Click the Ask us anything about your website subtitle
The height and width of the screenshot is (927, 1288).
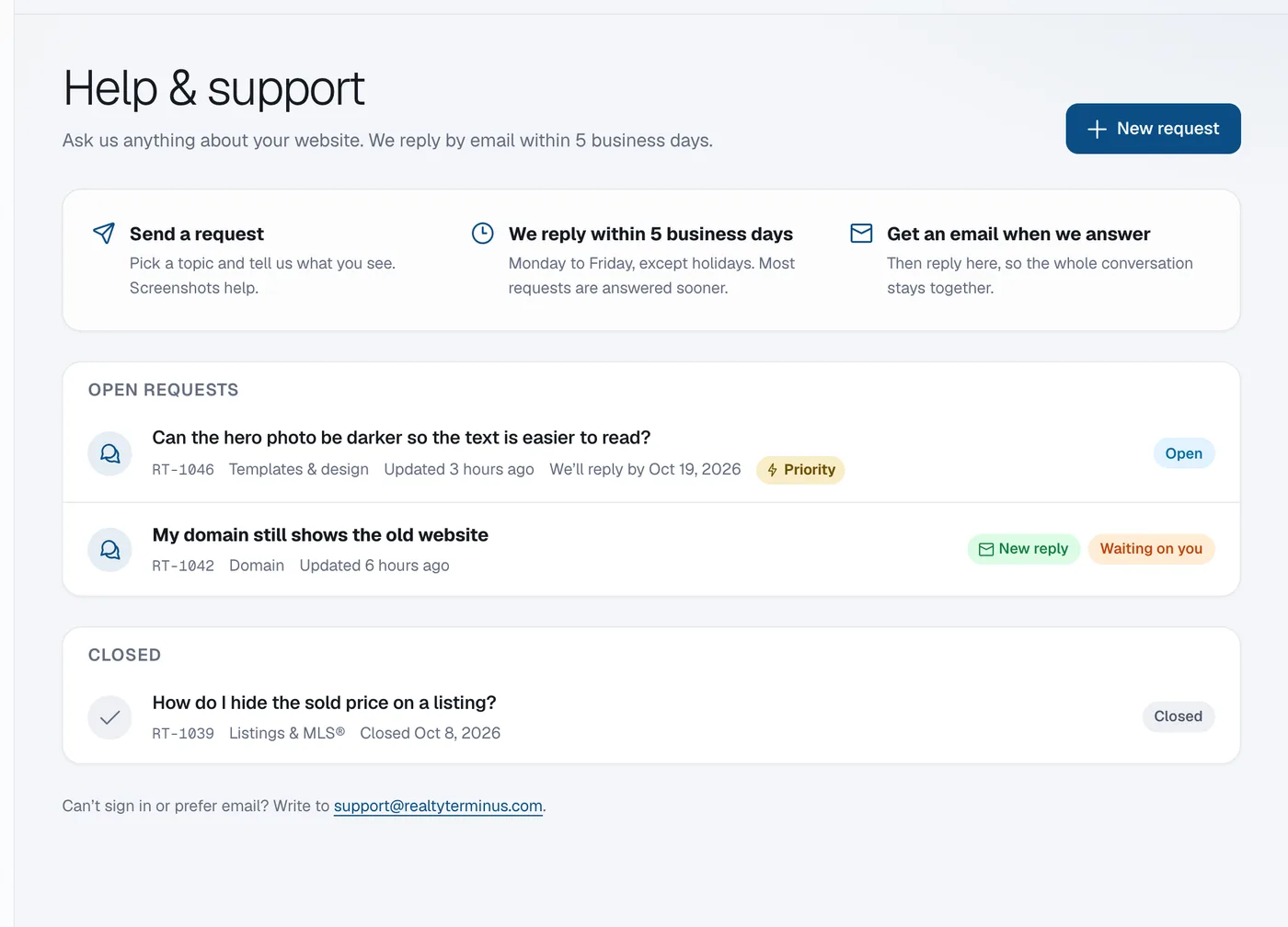point(387,141)
